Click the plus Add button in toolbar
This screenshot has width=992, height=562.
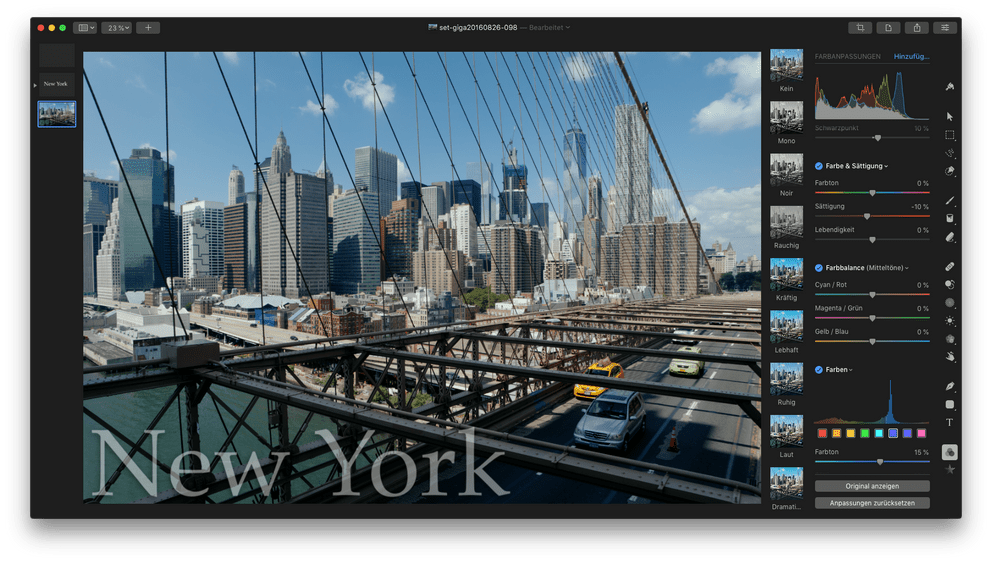click(x=148, y=28)
